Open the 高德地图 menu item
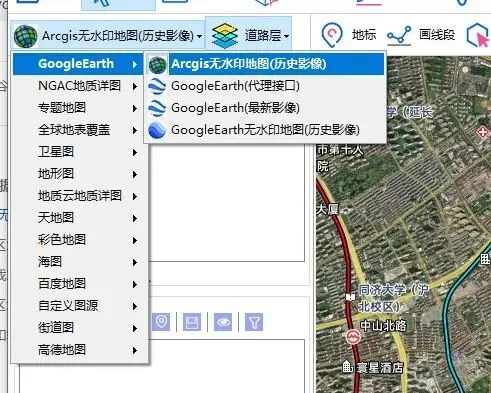Screen dimensions: 491x393 coord(80,350)
